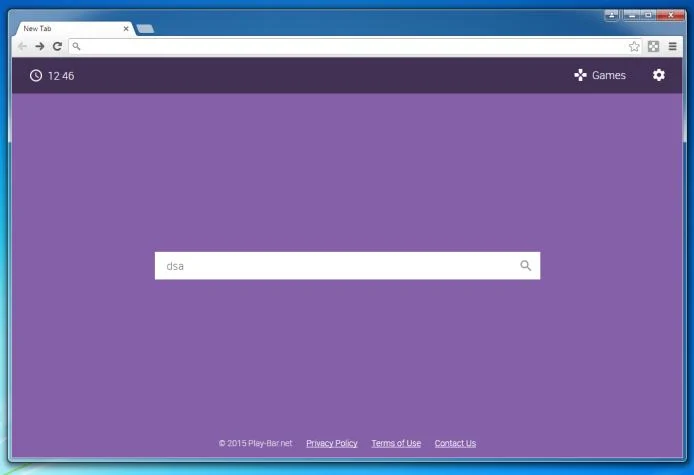Click the browser forward arrow
The height and width of the screenshot is (475, 694).
[x=40, y=46]
